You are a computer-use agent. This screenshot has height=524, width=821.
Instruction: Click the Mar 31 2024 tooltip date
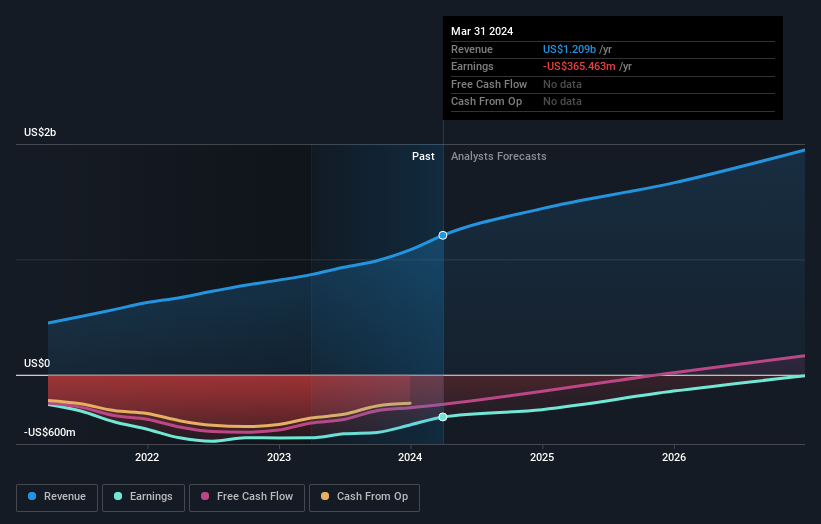[482, 31]
